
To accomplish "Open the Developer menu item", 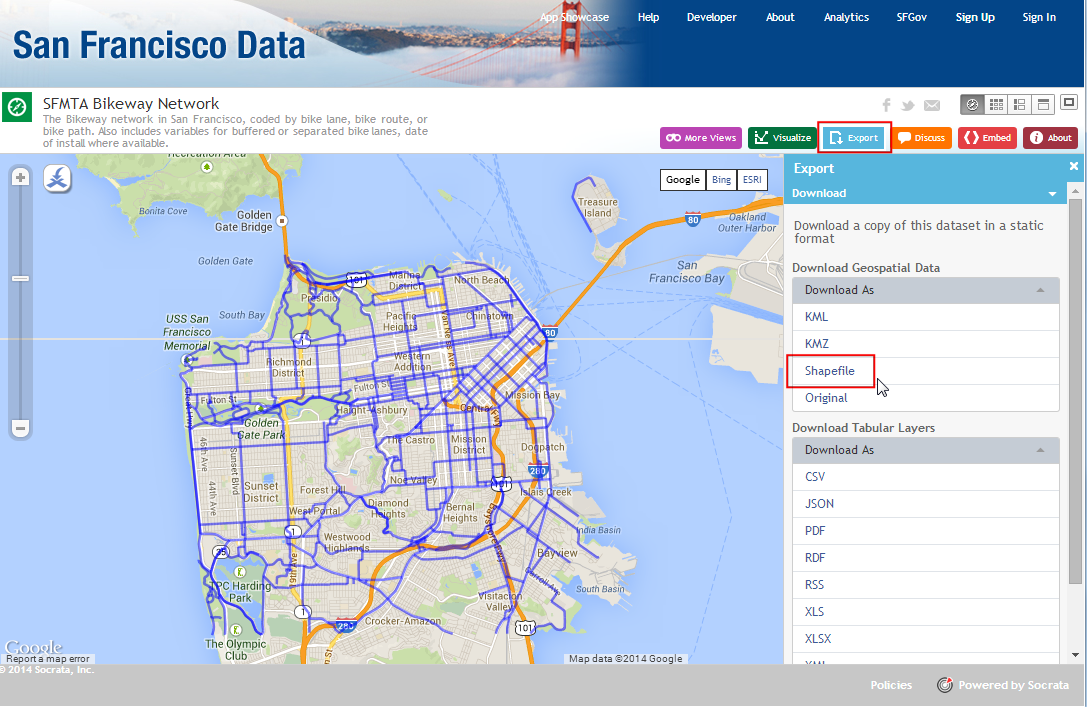I will tap(711, 17).
